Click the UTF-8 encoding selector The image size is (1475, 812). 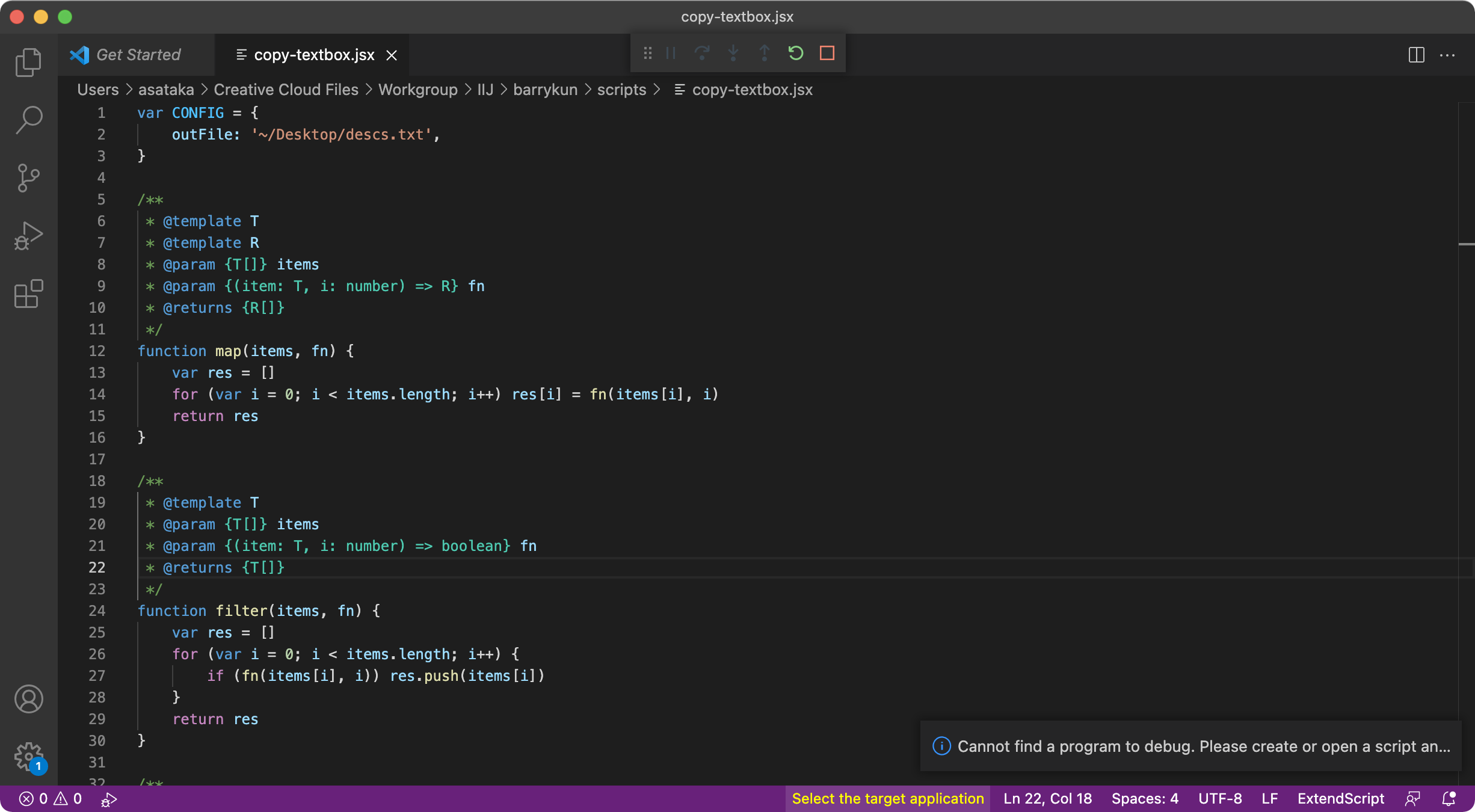1219,799
